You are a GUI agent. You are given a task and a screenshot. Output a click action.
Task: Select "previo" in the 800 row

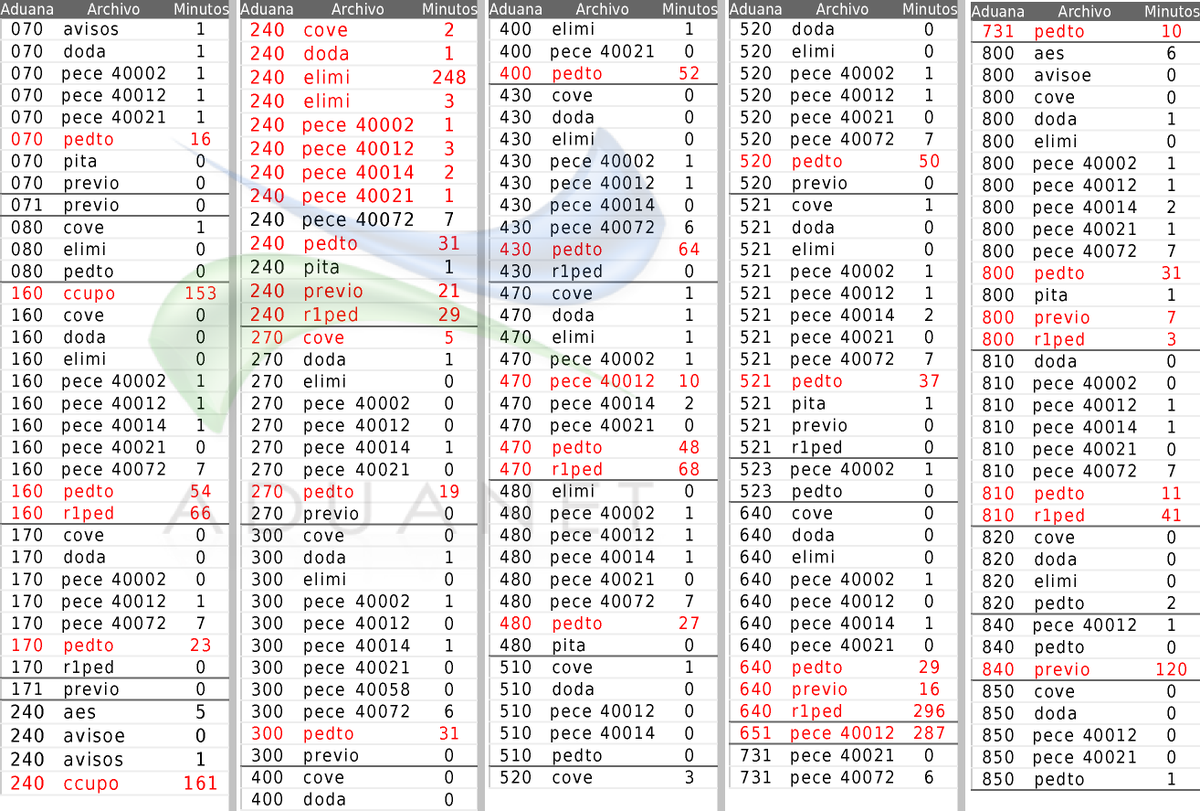(x=1062, y=317)
